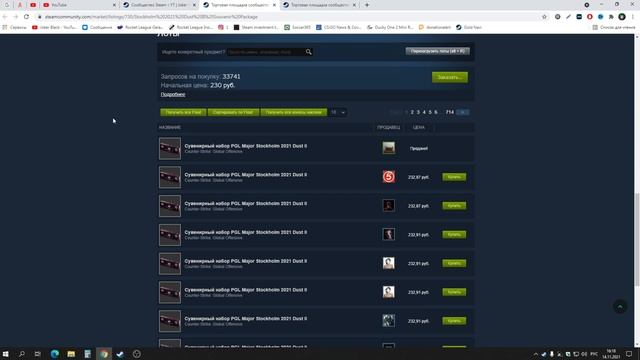640x360 pixels.
Task: Open Windows taskbar search
Action: (22, 354)
